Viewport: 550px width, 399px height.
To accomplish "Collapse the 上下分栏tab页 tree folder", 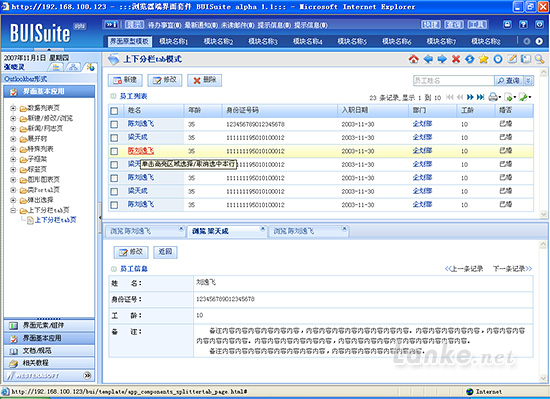I will pos(13,210).
